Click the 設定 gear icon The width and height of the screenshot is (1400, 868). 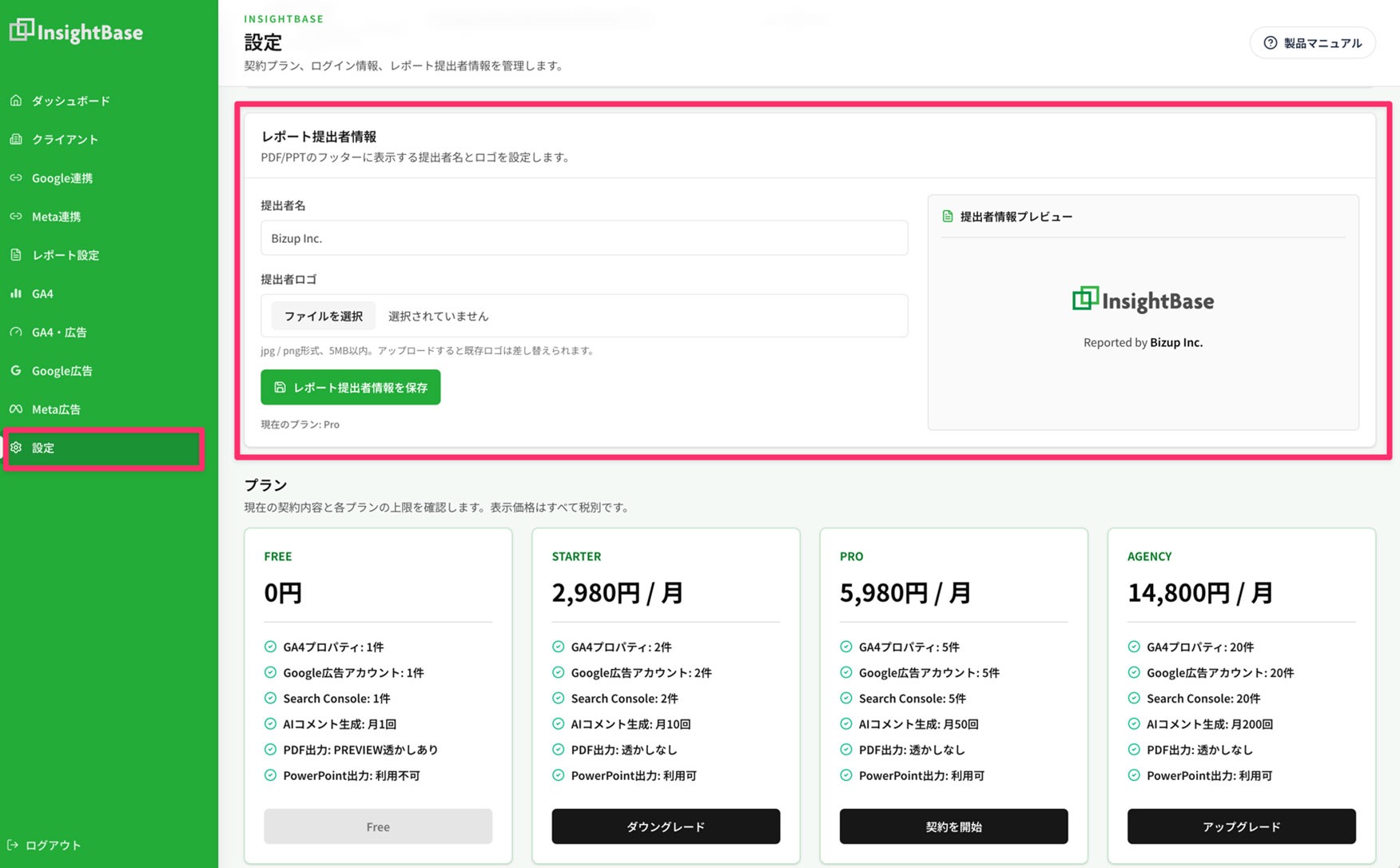tap(16, 448)
